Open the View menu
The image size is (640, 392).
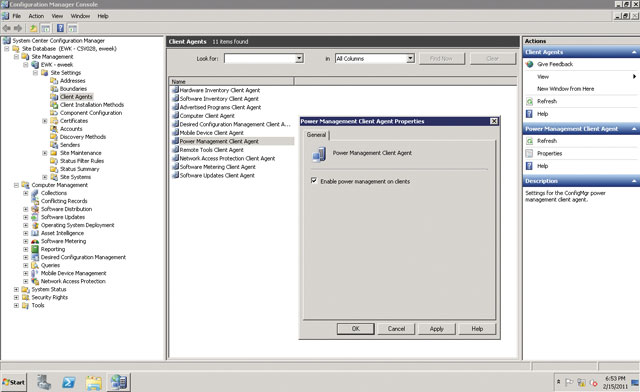tap(57, 16)
